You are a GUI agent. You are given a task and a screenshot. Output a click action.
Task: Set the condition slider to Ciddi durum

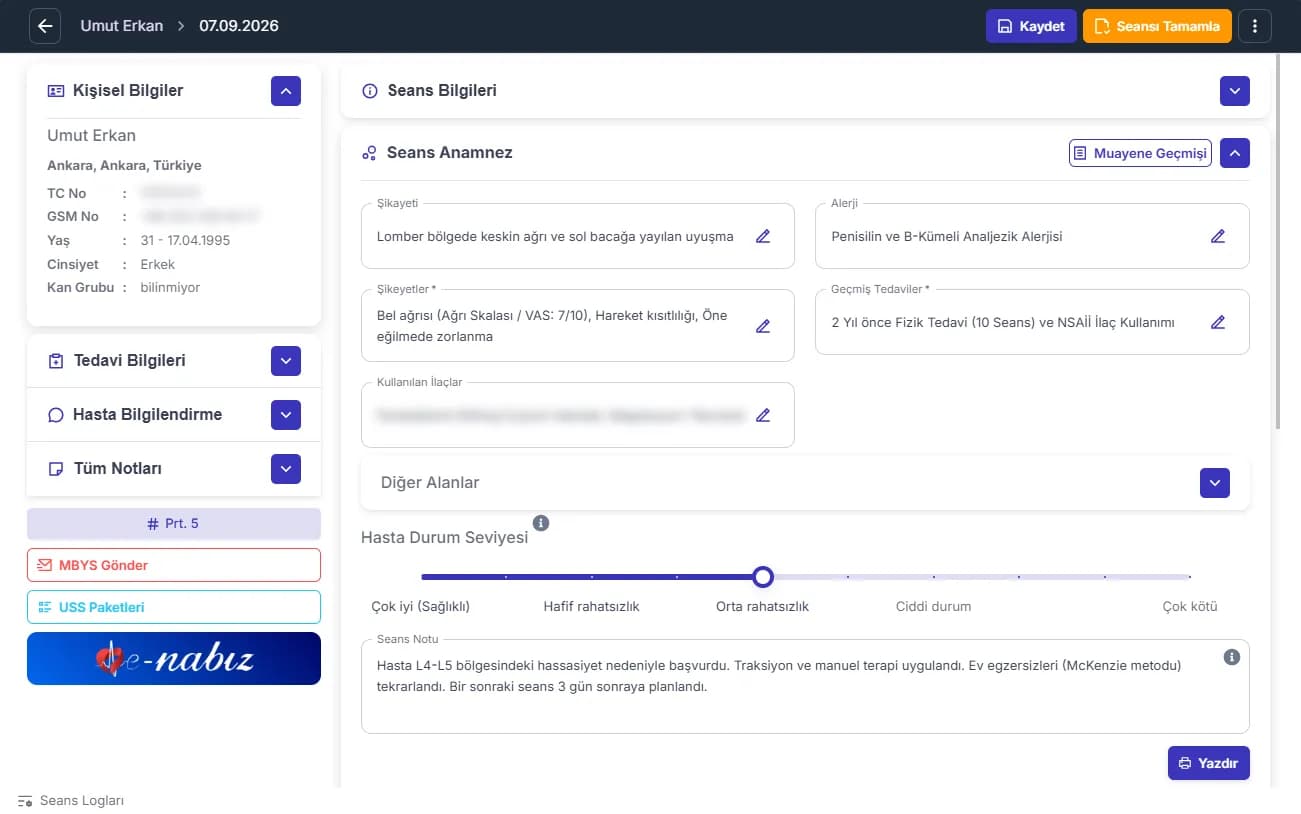tap(934, 577)
